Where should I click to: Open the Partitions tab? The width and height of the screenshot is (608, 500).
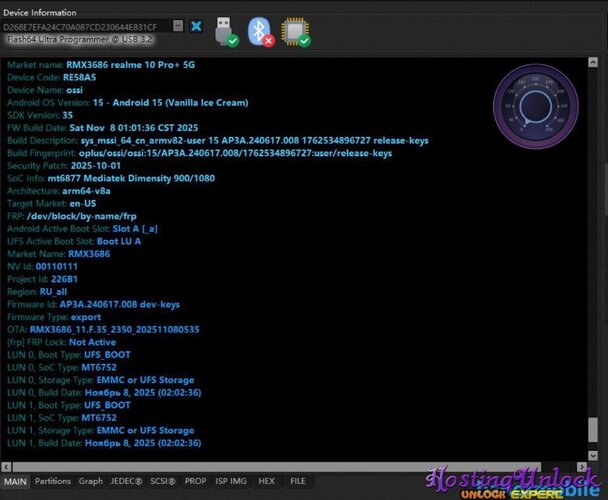click(x=53, y=481)
